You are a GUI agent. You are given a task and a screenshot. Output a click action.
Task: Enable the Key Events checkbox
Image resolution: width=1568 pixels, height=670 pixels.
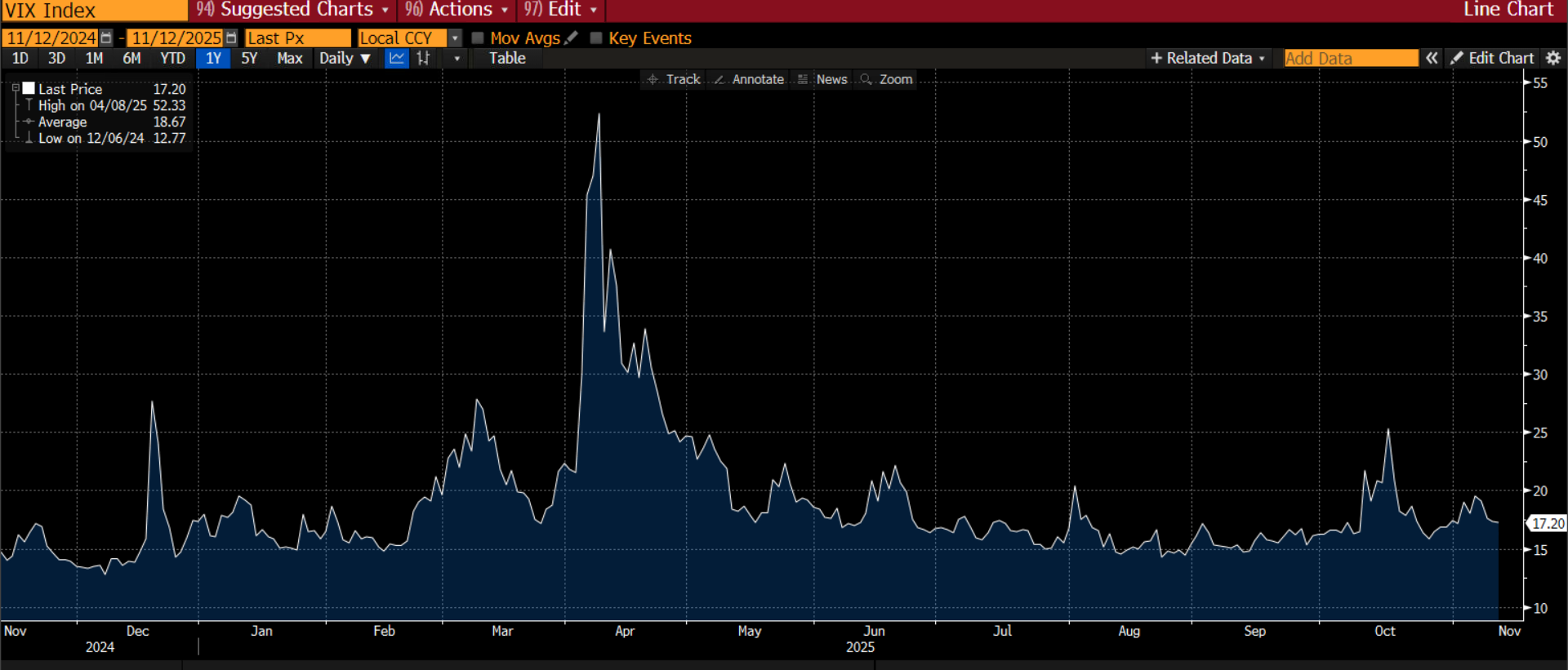tap(596, 38)
